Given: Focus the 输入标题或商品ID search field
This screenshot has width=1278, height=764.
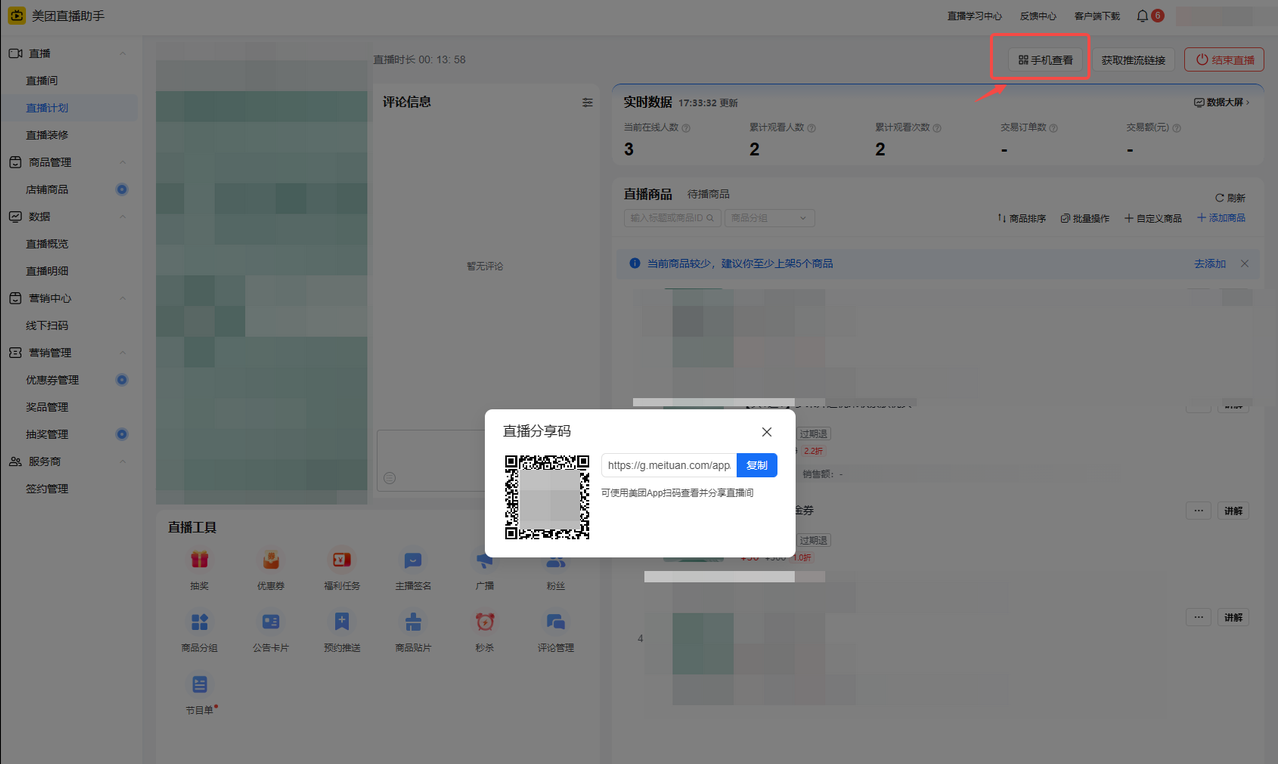Looking at the screenshot, I should pyautogui.click(x=672, y=218).
